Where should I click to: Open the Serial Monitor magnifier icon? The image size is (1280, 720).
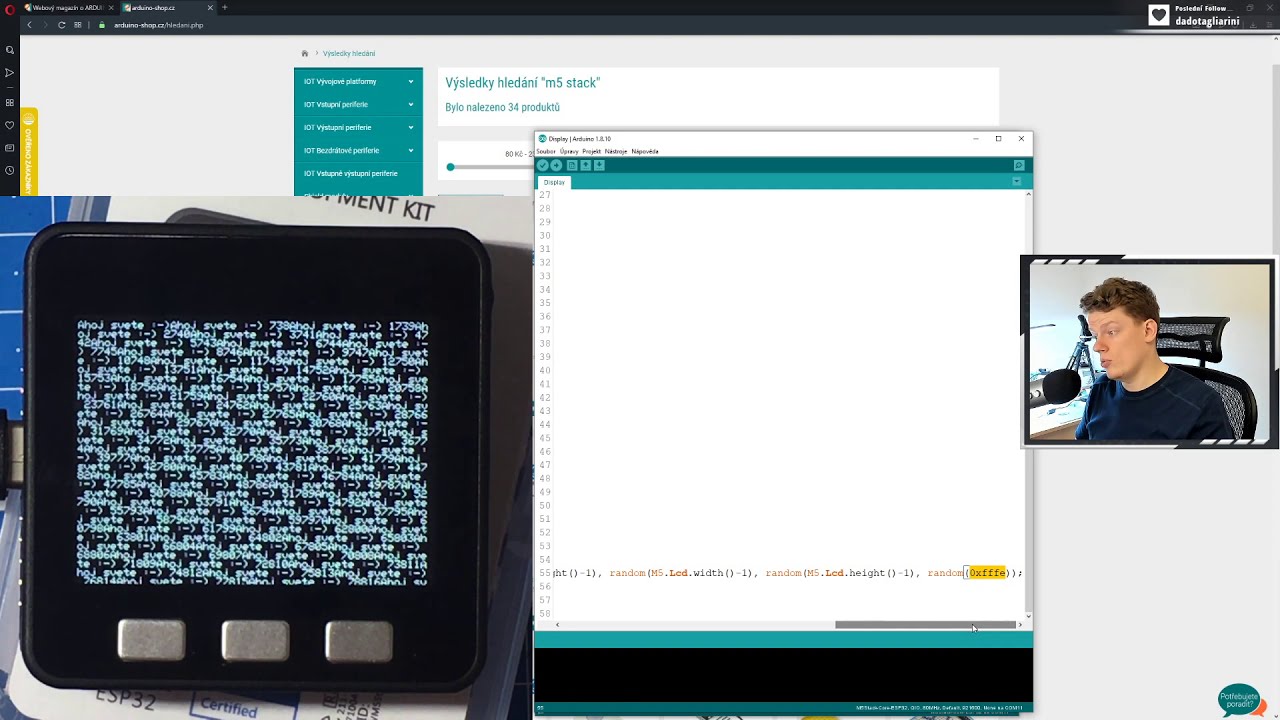click(x=1019, y=166)
